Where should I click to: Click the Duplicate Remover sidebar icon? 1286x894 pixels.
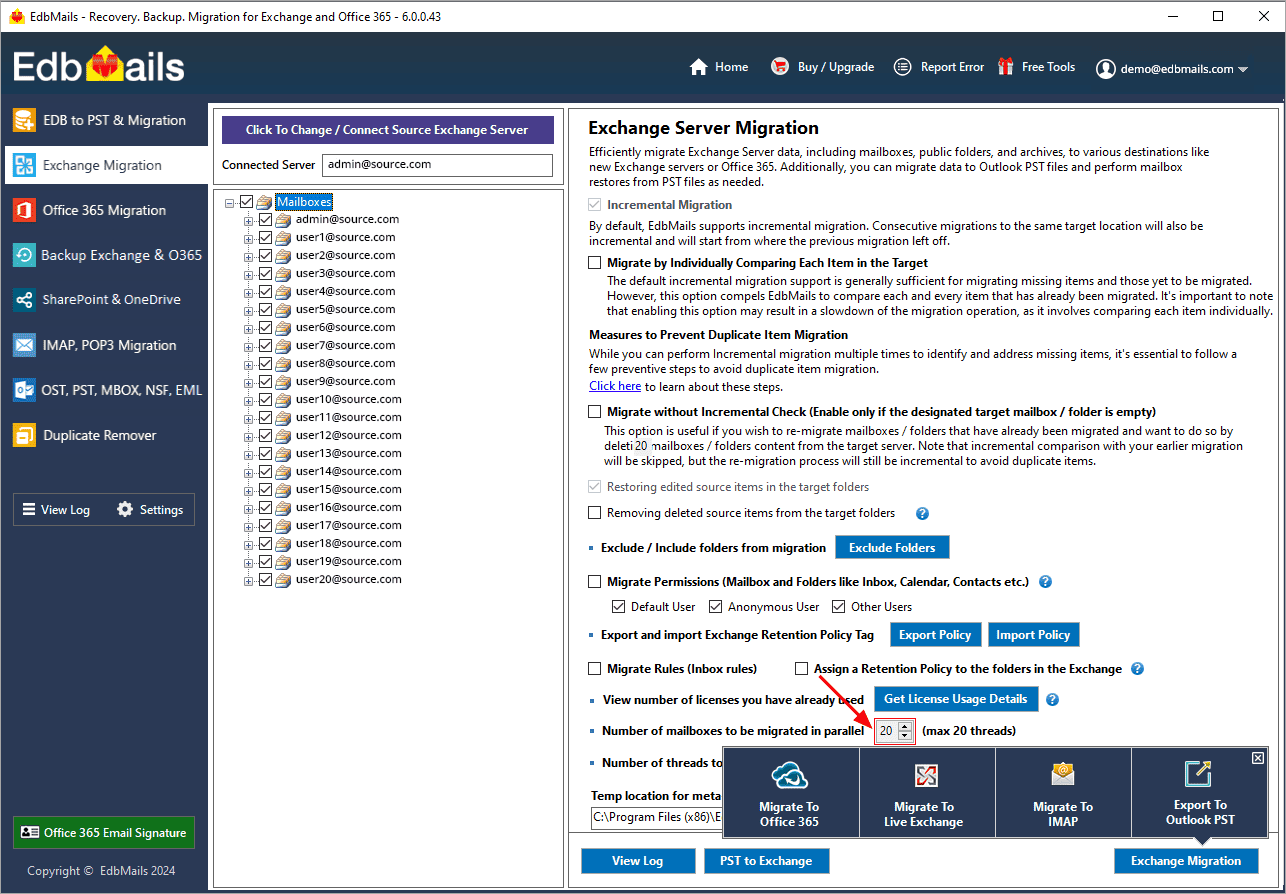[x=24, y=435]
